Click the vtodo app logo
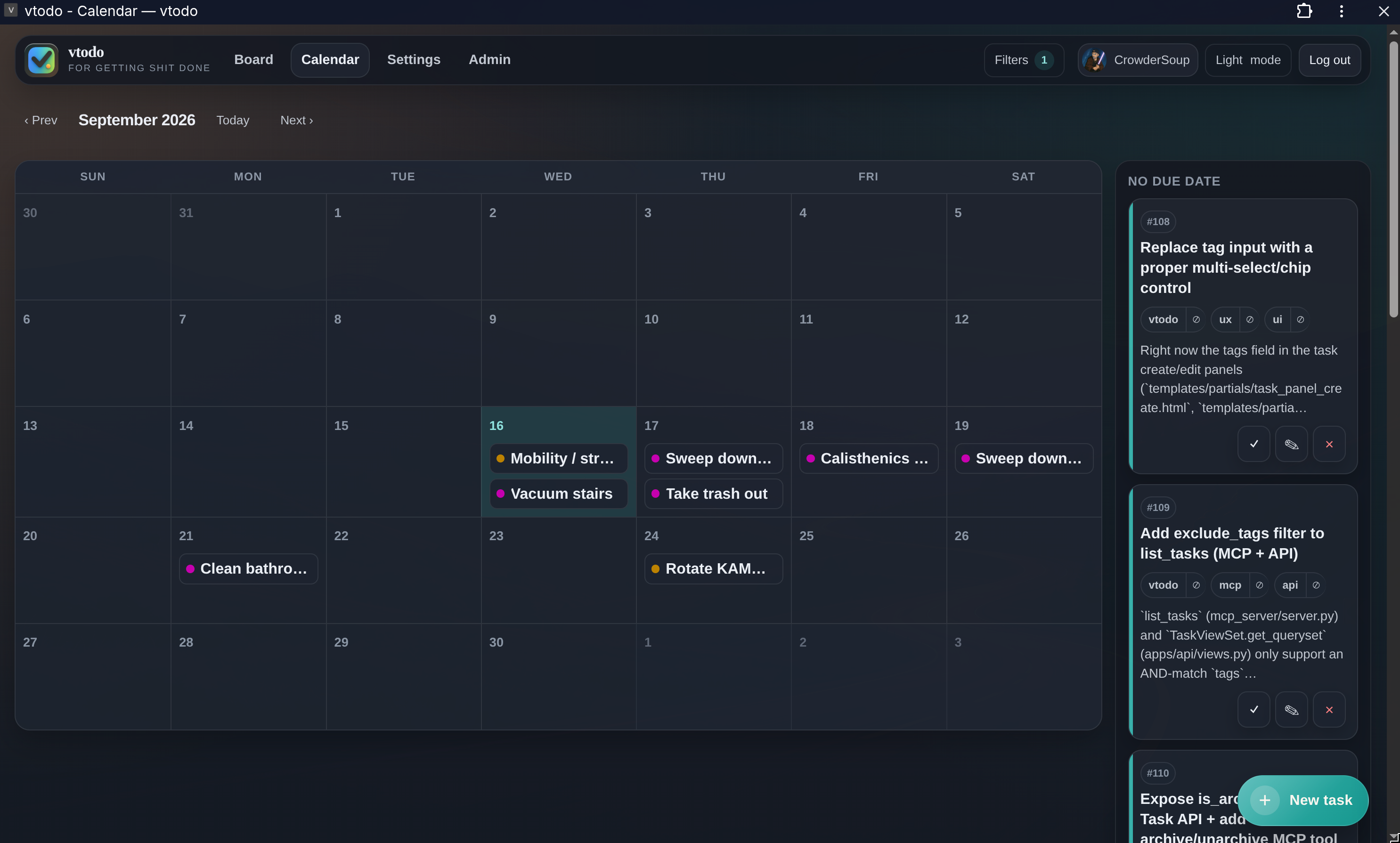This screenshot has width=1400, height=843. [x=41, y=60]
